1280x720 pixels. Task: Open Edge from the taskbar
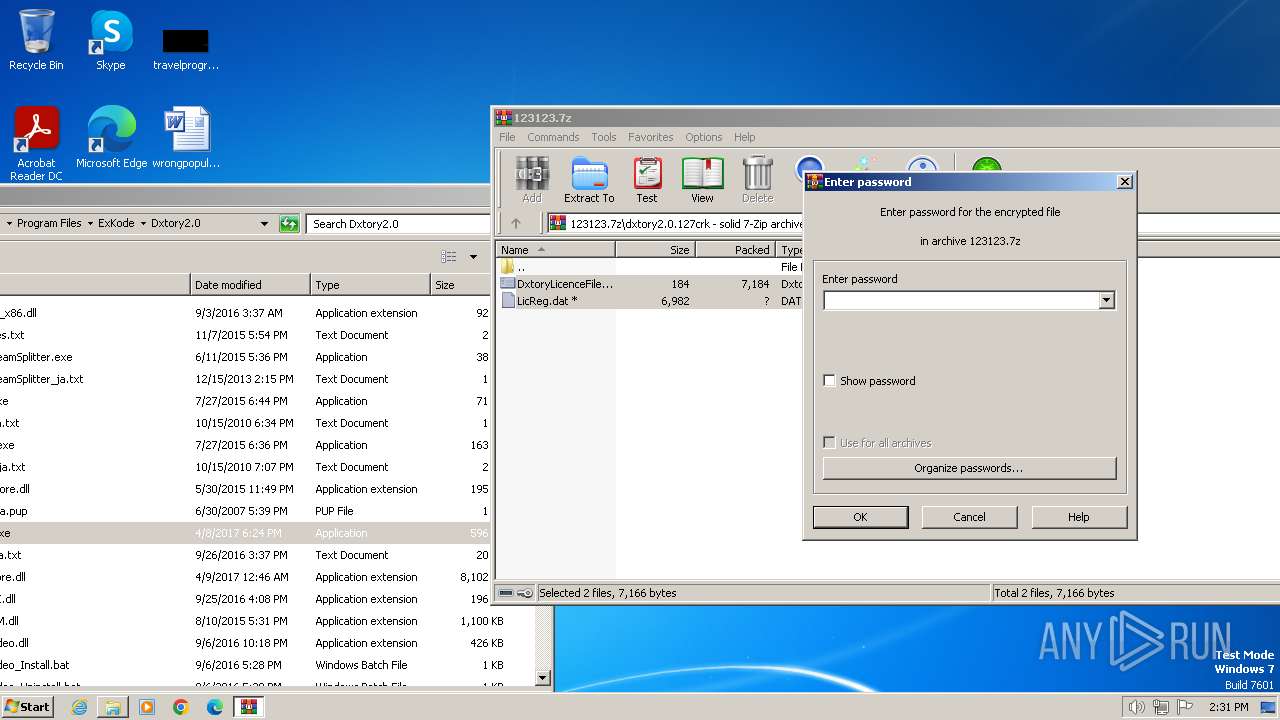point(215,707)
